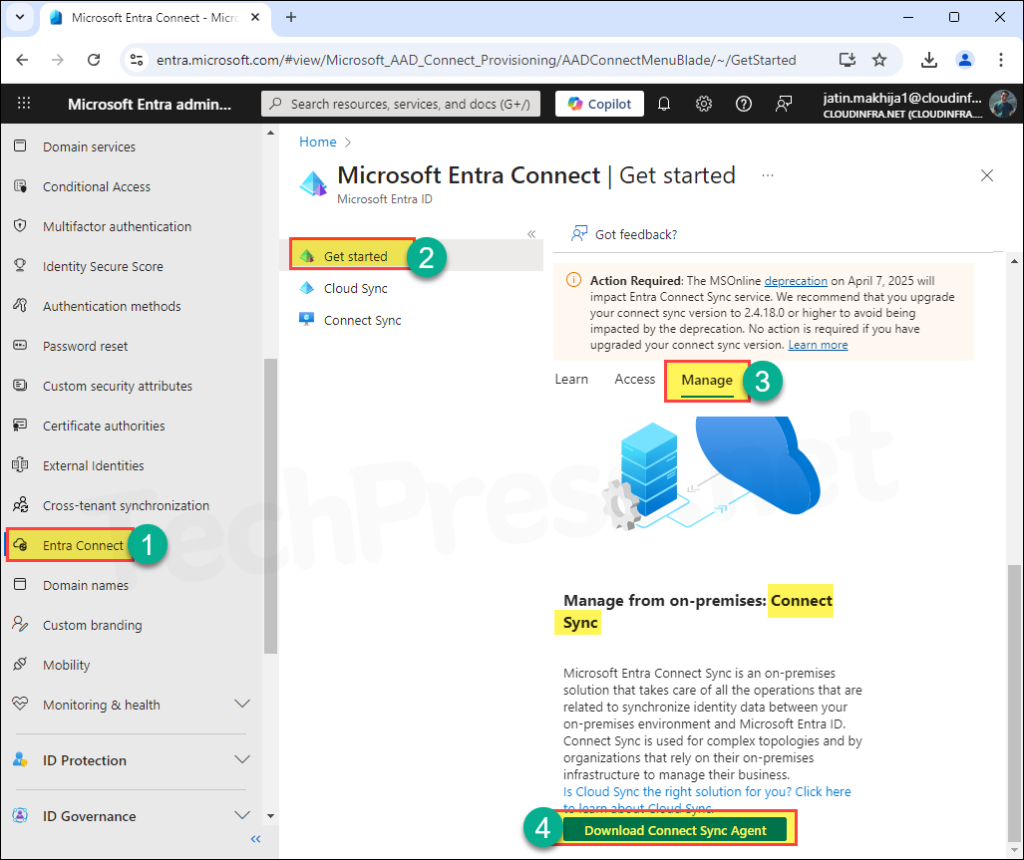The height and width of the screenshot is (860, 1024).
Task: Click Download Connect Sync Agent button
Action: [675, 830]
